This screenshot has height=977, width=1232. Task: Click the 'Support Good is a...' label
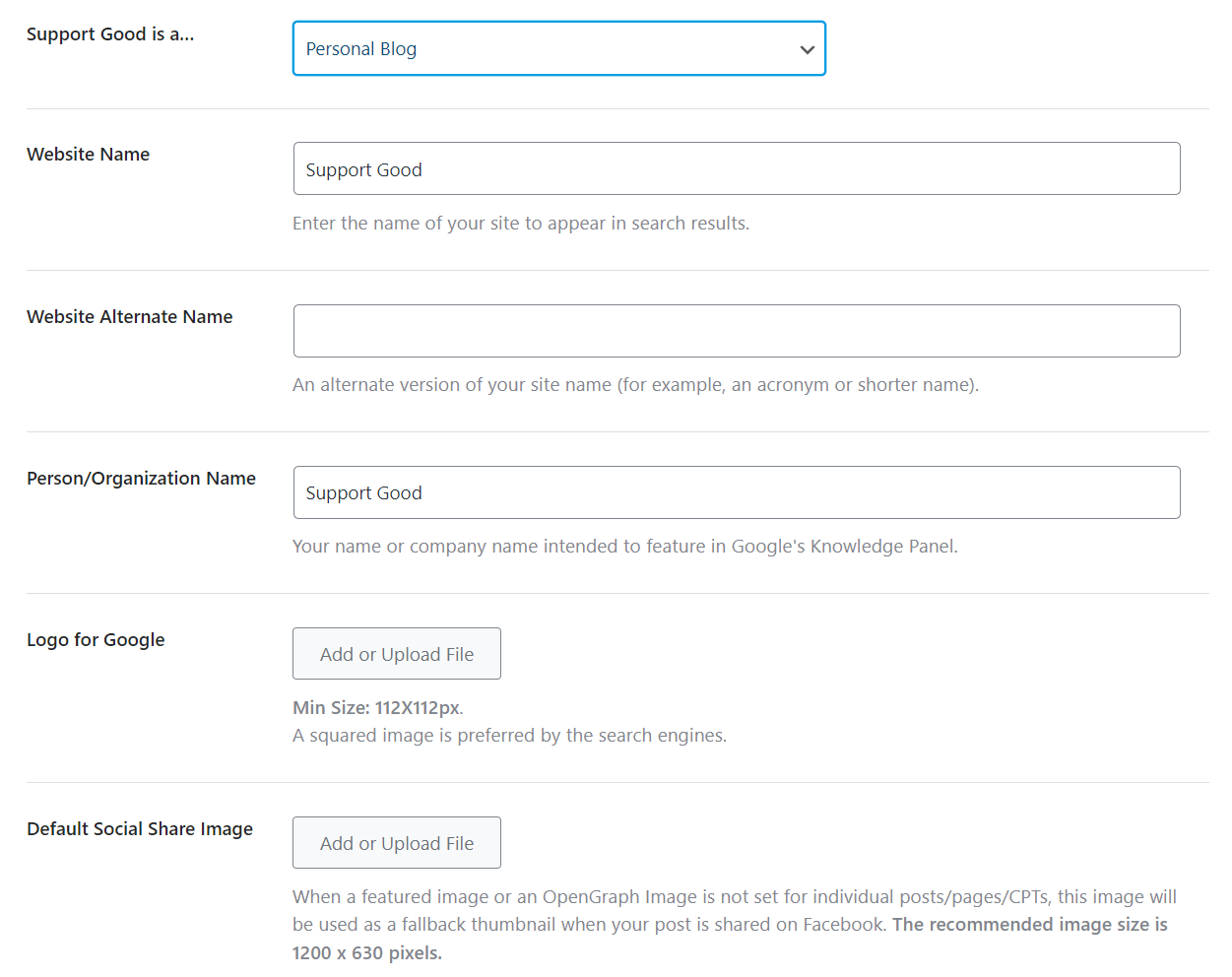click(x=110, y=34)
